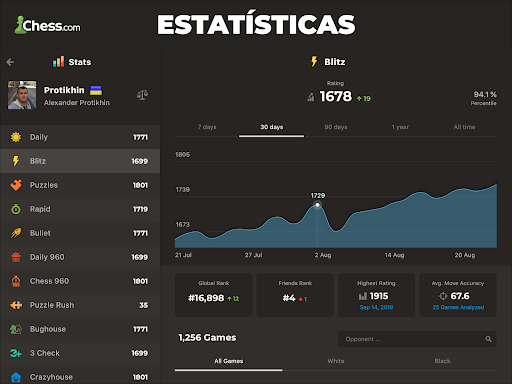Click the Crazyhouse house icon
This screenshot has width=512, height=384.
coord(16,377)
